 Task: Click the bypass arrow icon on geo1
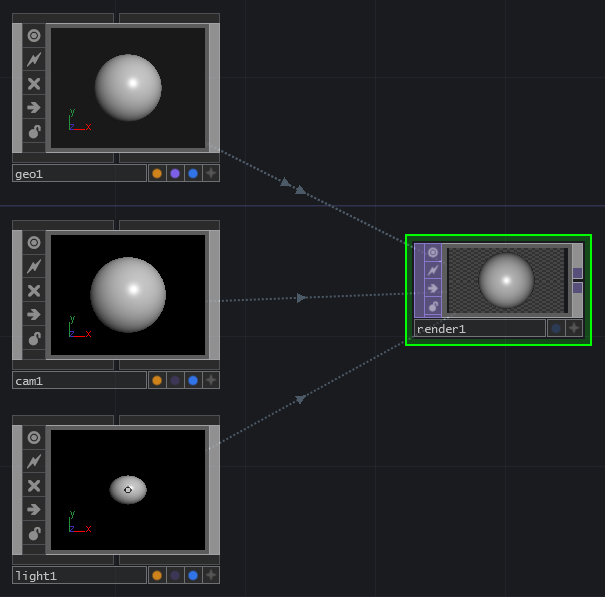[x=34, y=107]
